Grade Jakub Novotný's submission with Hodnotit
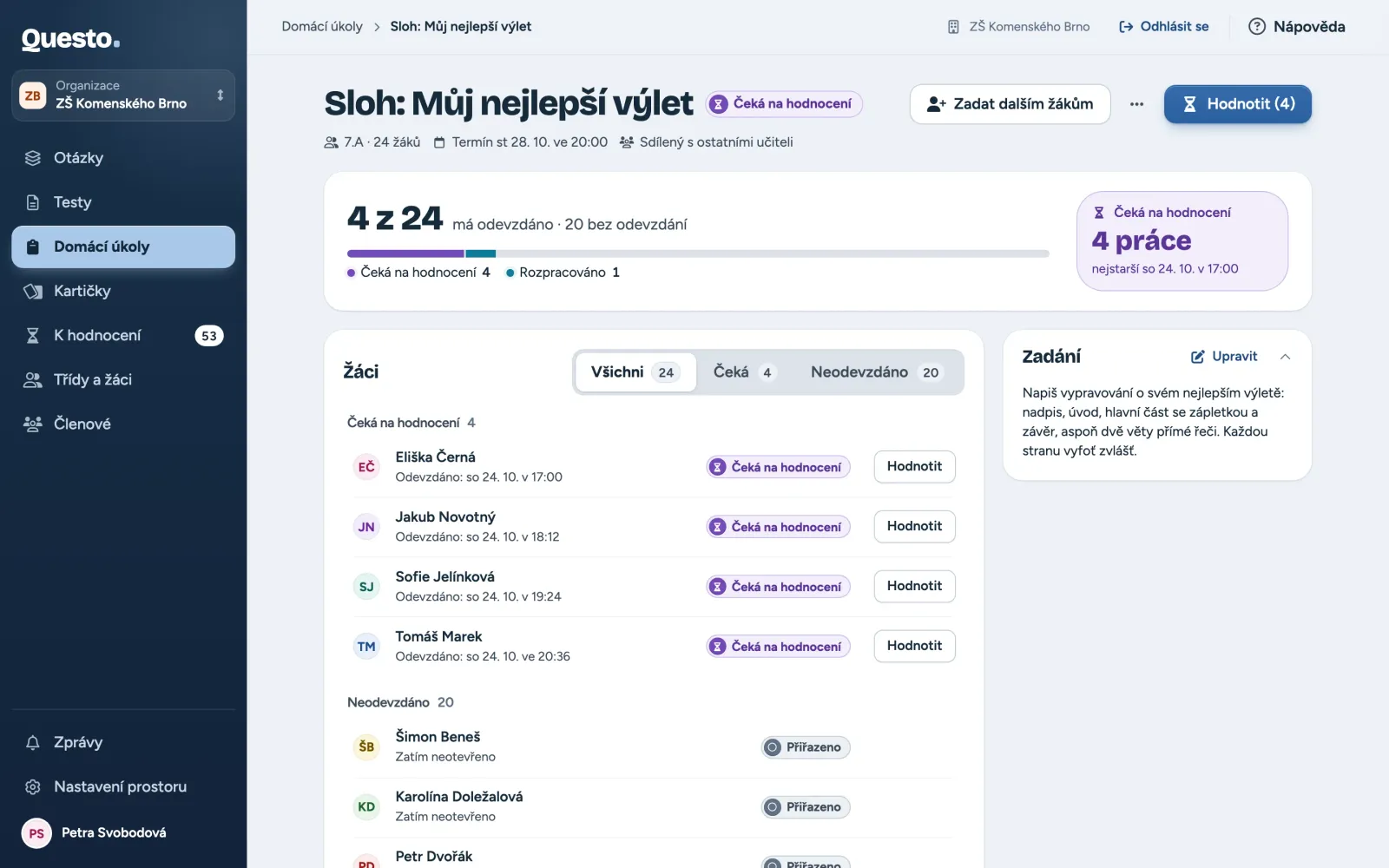Image resolution: width=1389 pixels, height=868 pixels. [x=914, y=526]
